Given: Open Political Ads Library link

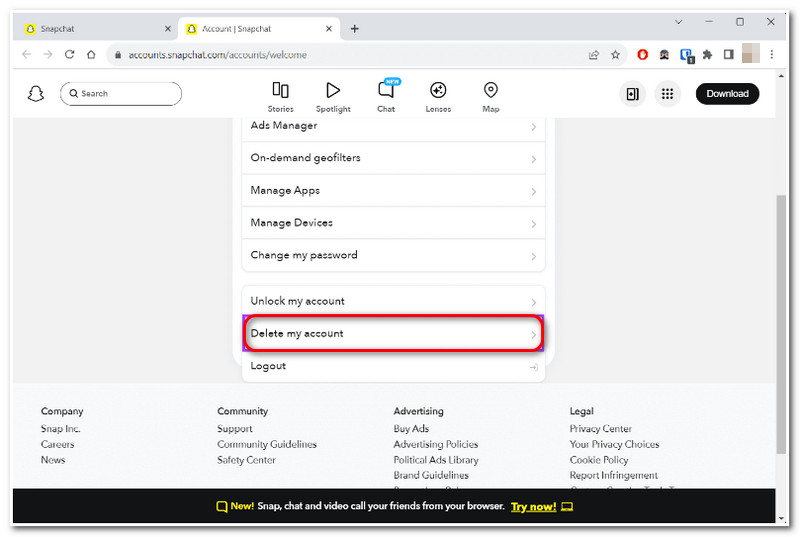Looking at the screenshot, I should pos(436,460).
